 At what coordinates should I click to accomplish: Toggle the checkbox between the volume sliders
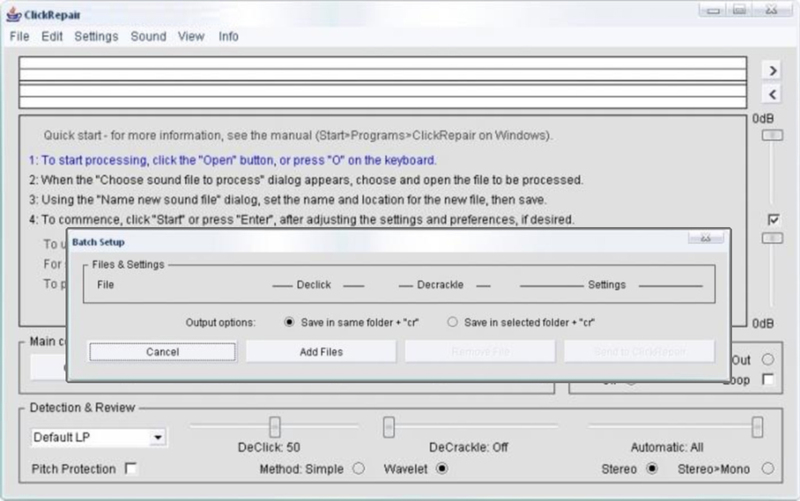coord(773,219)
